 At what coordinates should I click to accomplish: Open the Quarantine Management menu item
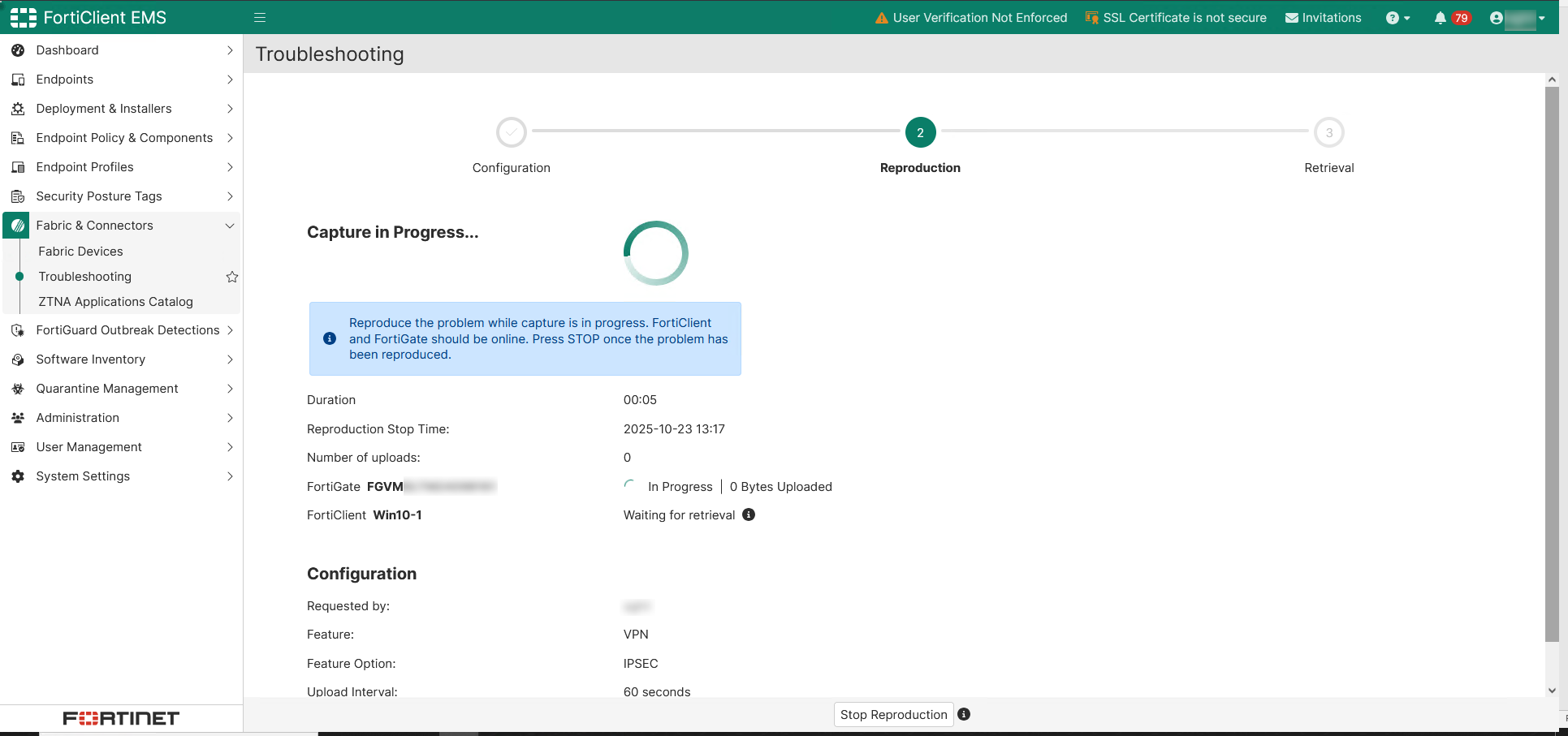[x=107, y=389]
